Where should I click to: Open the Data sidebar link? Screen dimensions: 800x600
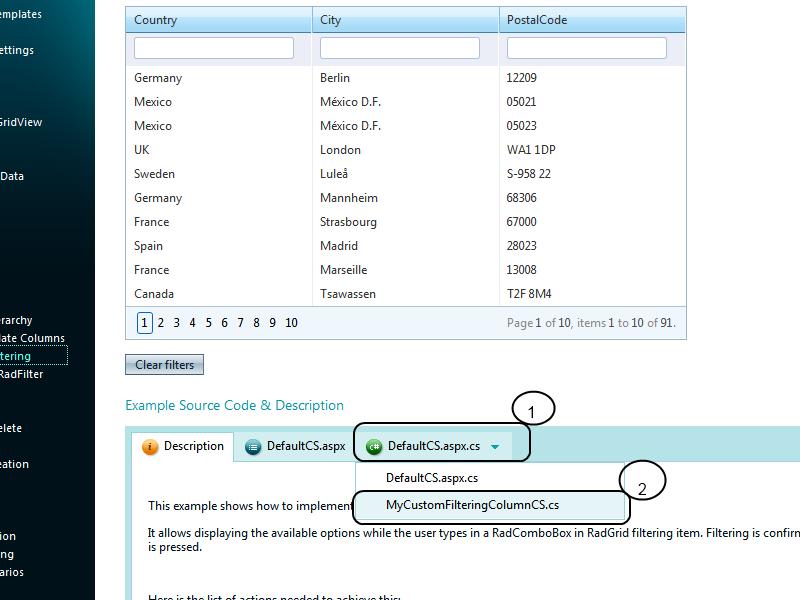[x=12, y=177]
